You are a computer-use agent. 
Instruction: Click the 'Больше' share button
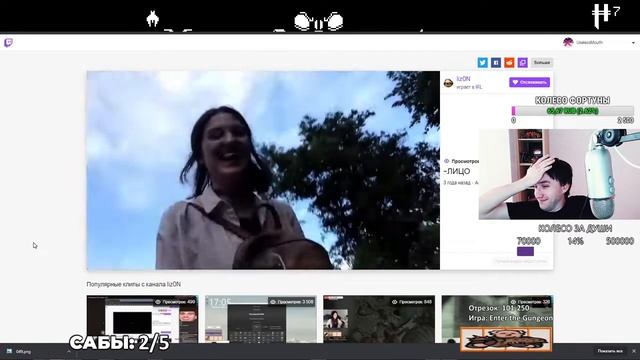pyautogui.click(x=542, y=62)
